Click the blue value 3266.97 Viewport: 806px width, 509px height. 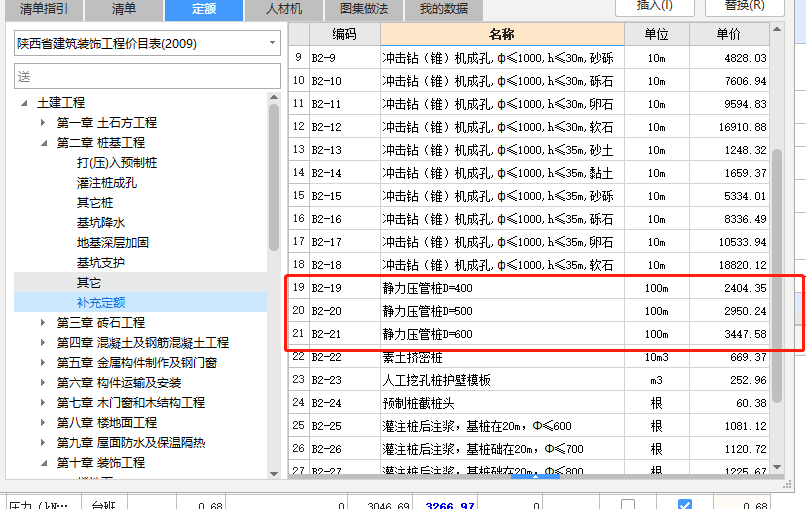point(450,505)
